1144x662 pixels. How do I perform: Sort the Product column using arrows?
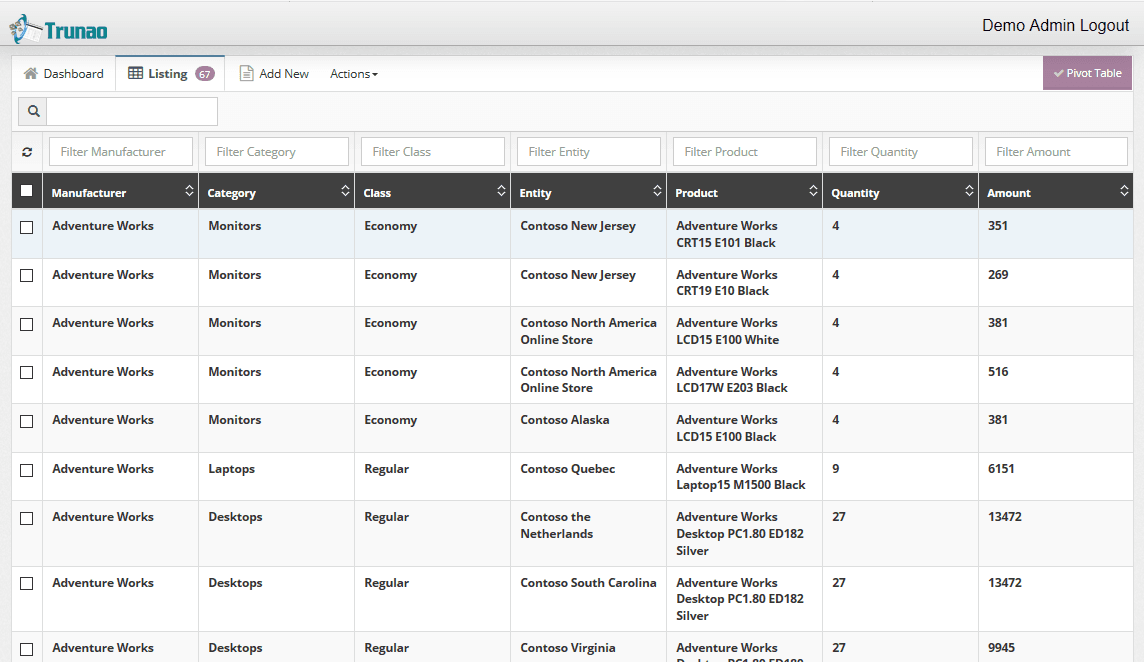click(x=813, y=191)
